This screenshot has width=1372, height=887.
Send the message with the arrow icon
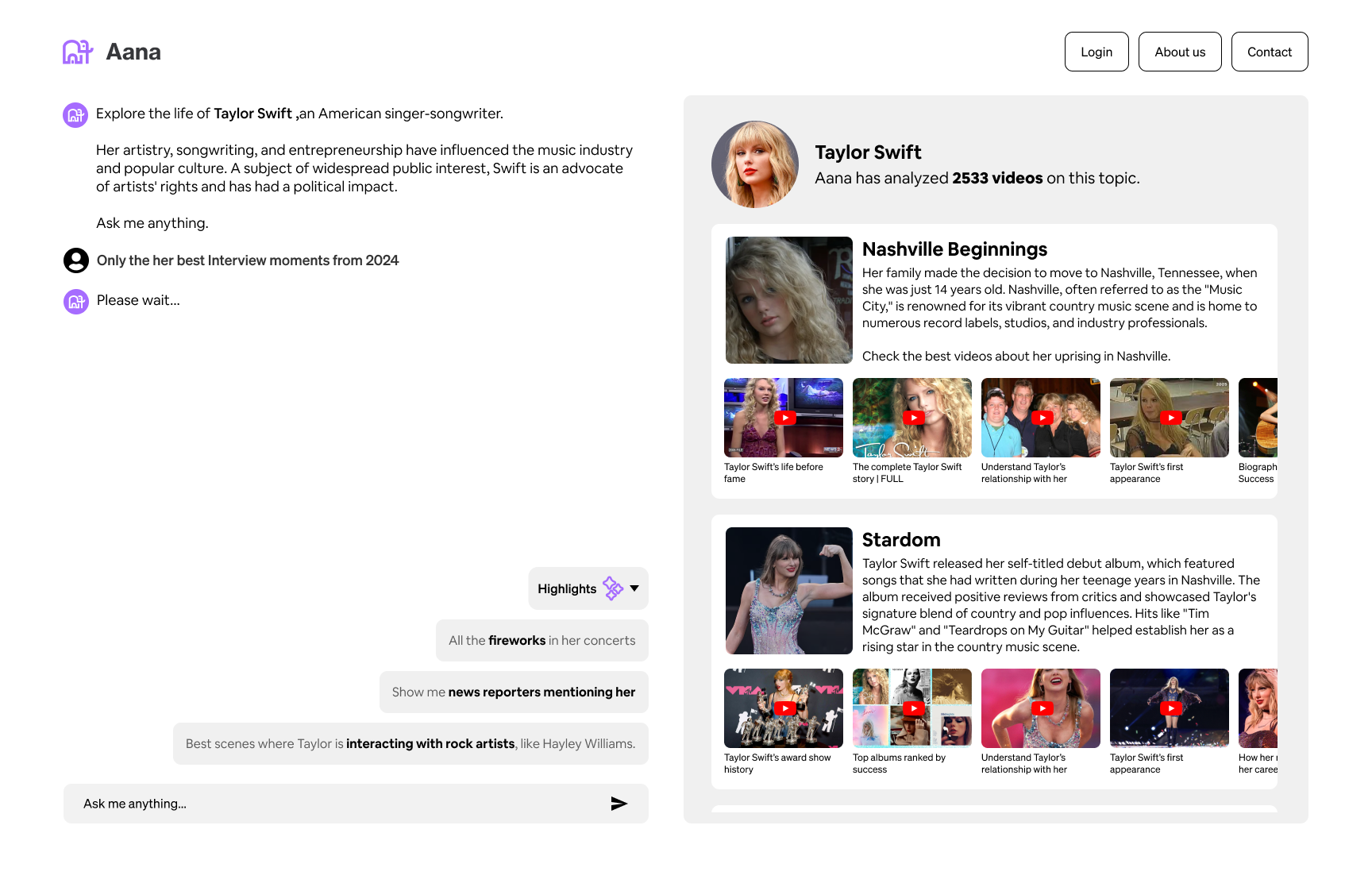[x=619, y=804]
